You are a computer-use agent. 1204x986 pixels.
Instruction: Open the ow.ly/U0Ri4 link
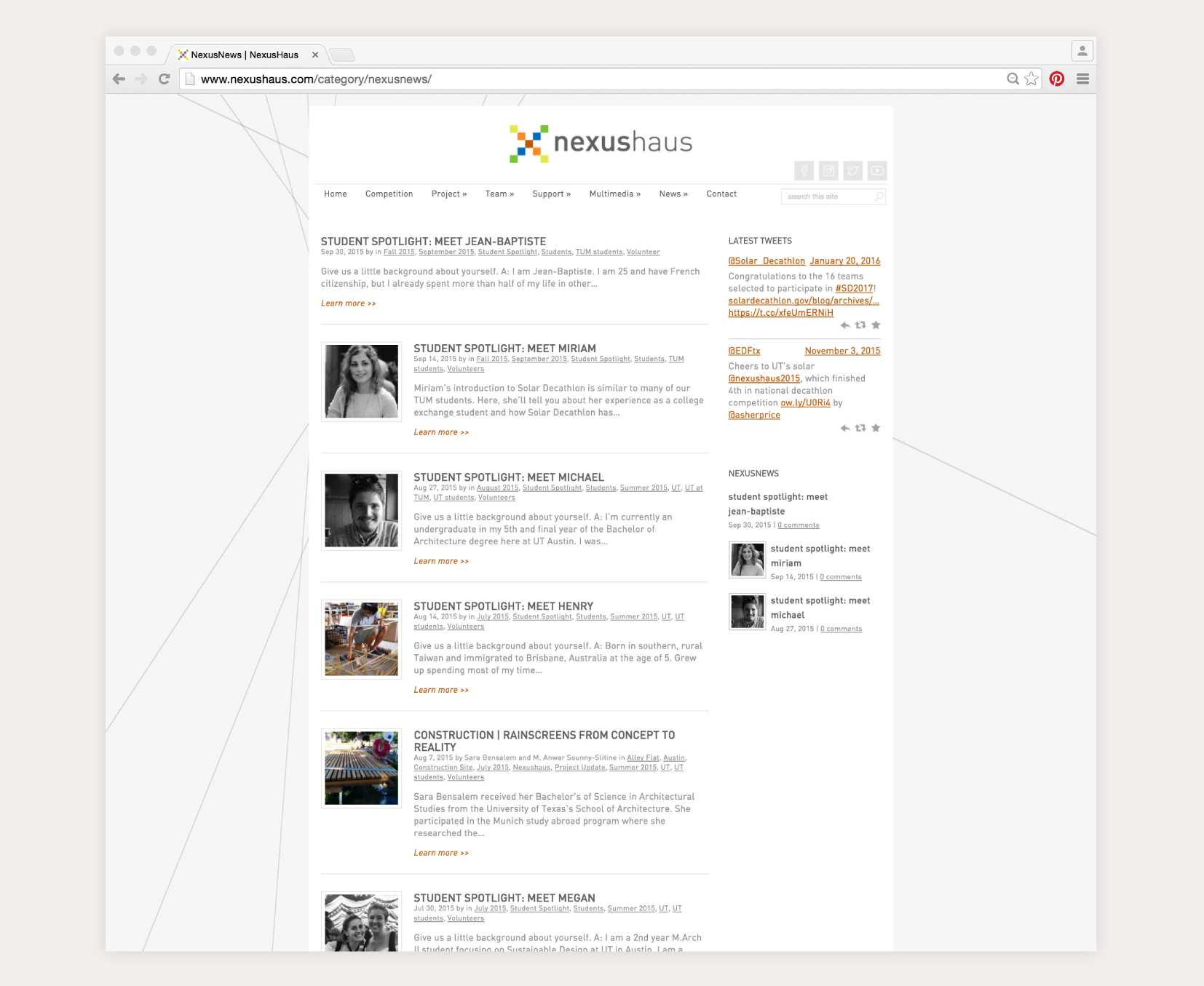pyautogui.click(x=805, y=402)
